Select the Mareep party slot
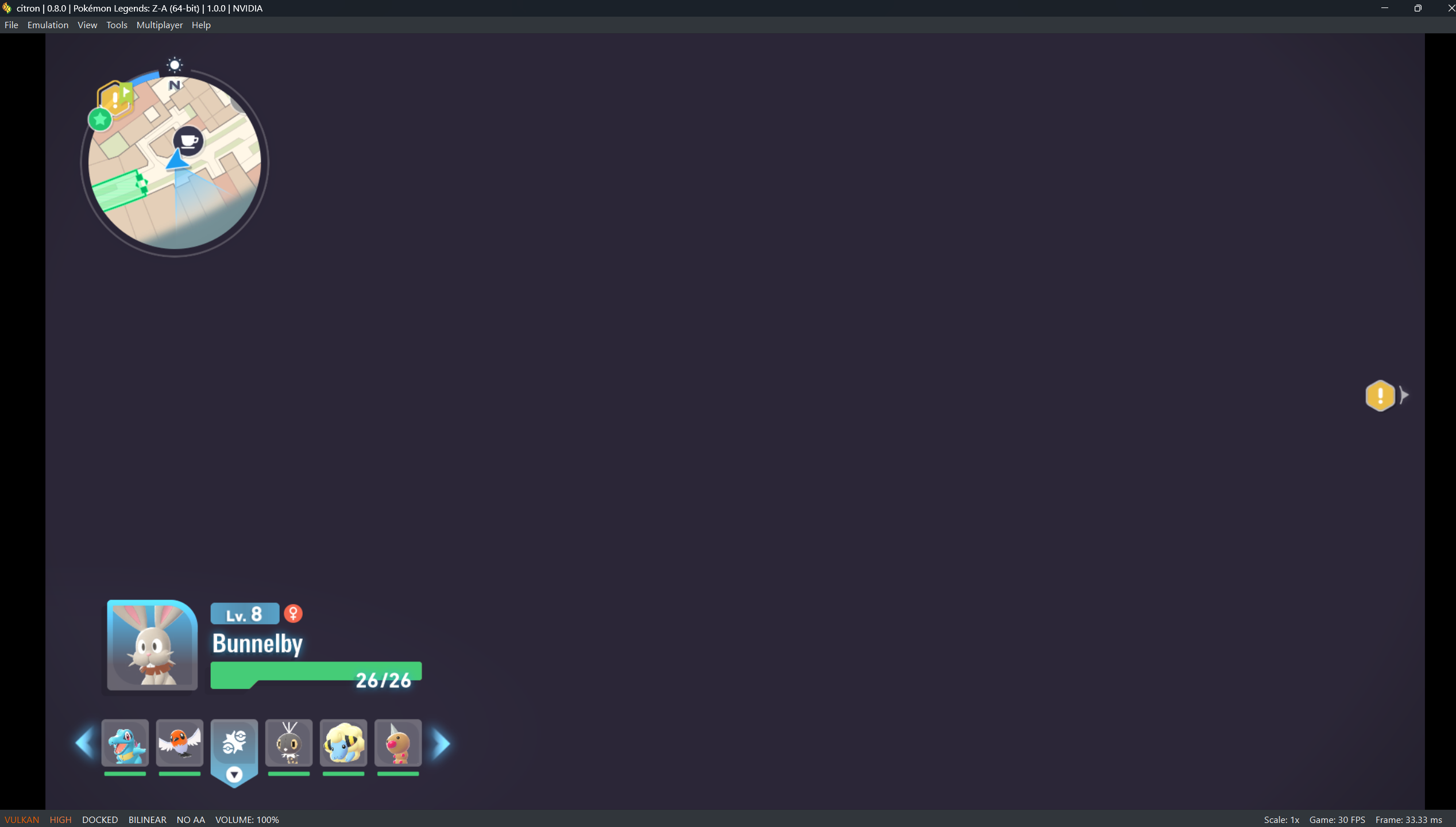Image resolution: width=1456 pixels, height=827 pixels. pos(343,743)
